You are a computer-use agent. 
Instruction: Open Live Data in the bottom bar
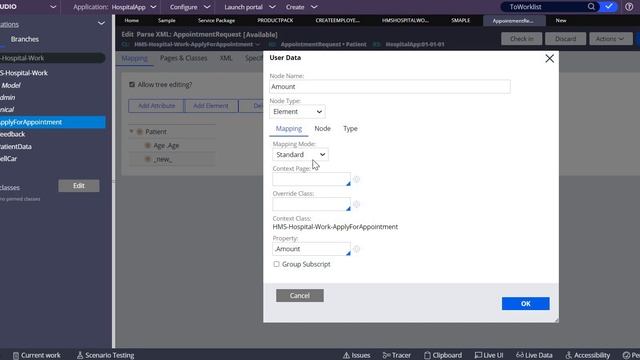[x=534, y=355]
